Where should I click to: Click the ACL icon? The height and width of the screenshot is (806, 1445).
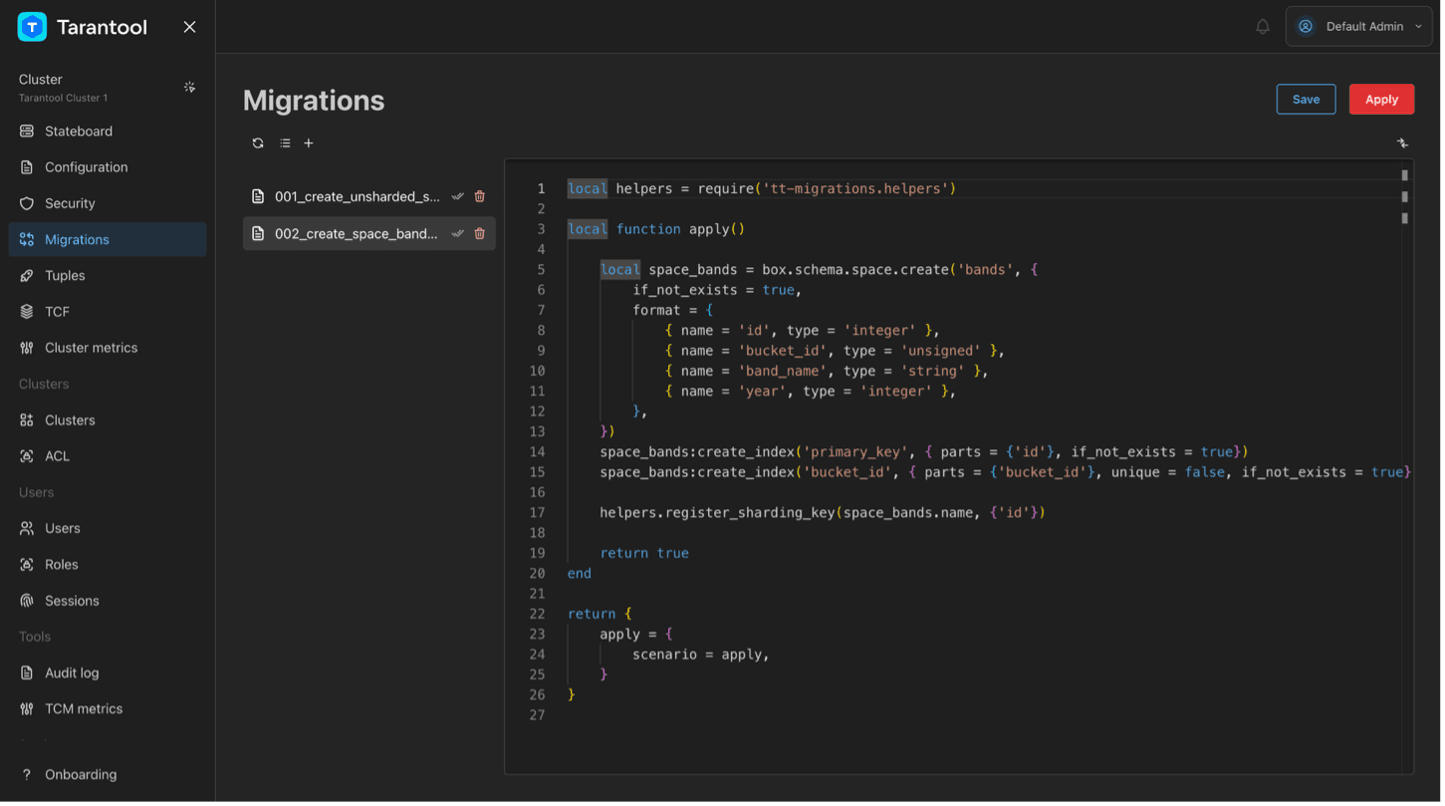(x=27, y=457)
